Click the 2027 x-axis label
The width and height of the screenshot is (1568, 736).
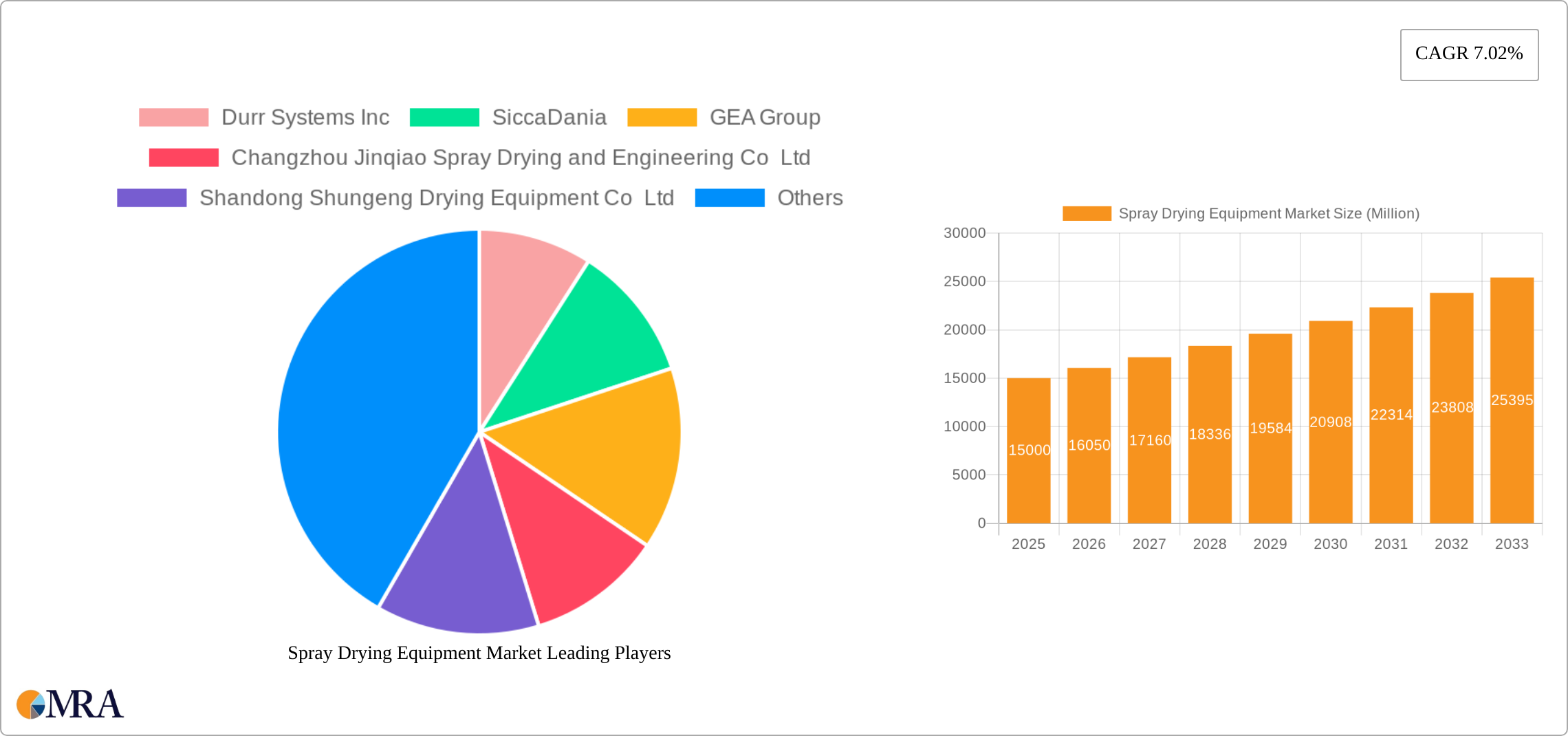(x=1149, y=544)
